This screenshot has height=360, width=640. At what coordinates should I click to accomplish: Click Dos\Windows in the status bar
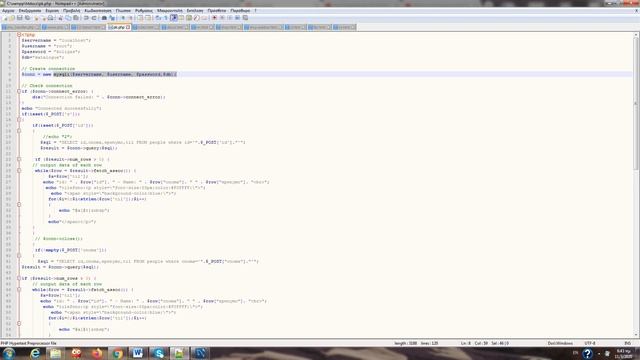click(560, 343)
